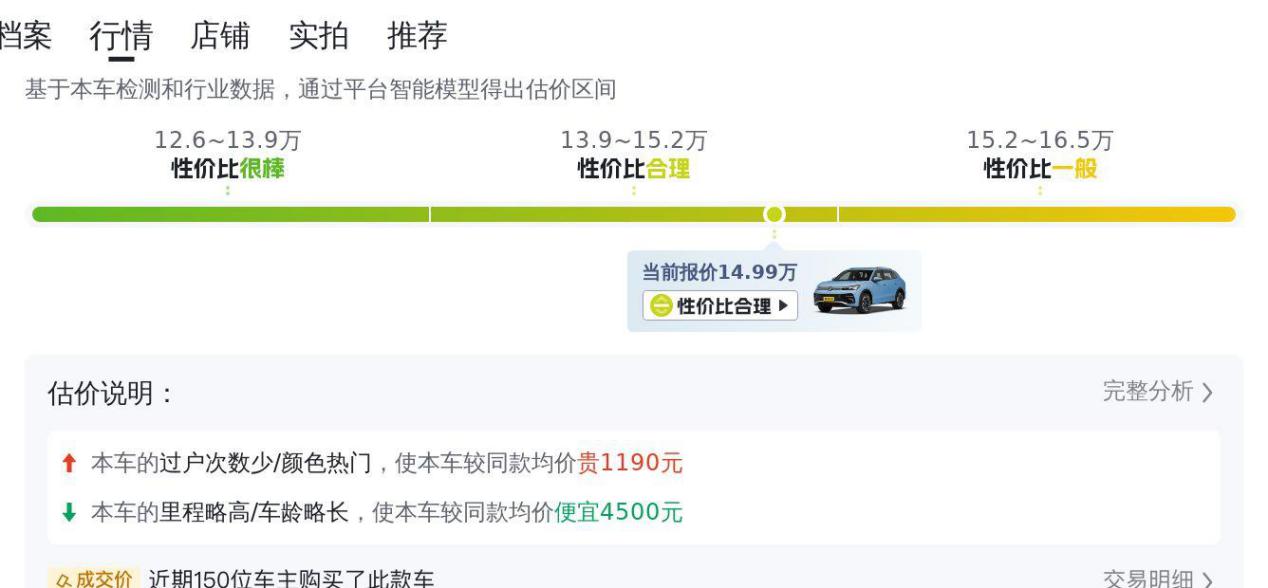Open 交易明细 transaction details
The height and width of the screenshot is (588, 1268).
(1157, 579)
